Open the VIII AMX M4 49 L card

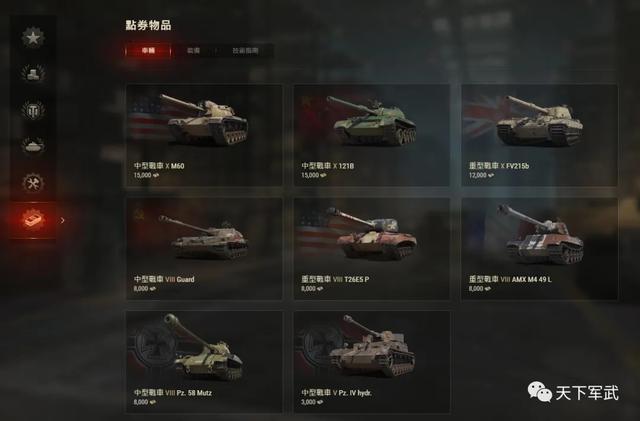[x=540, y=249]
